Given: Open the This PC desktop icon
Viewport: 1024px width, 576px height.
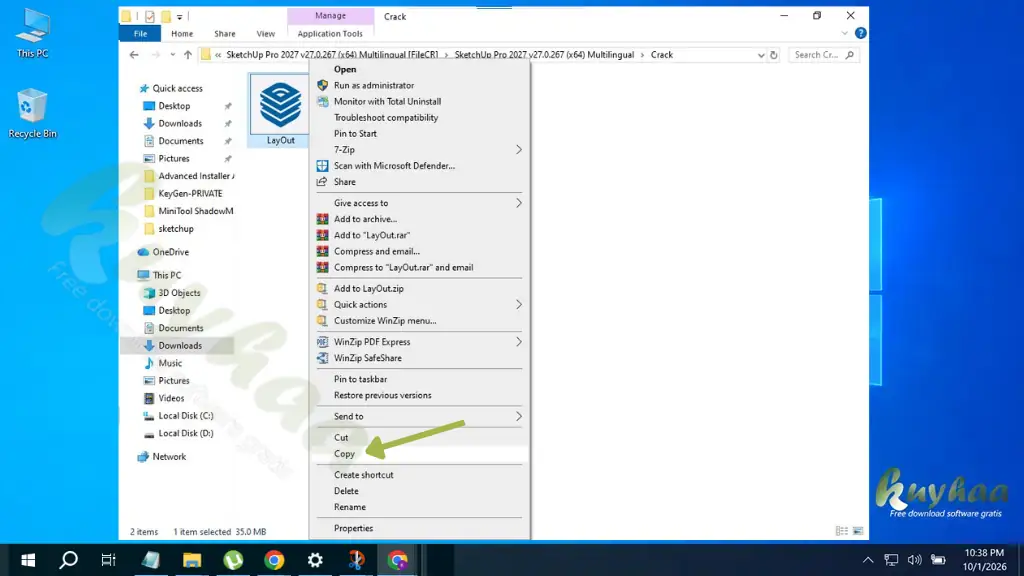Looking at the screenshot, I should [x=33, y=34].
